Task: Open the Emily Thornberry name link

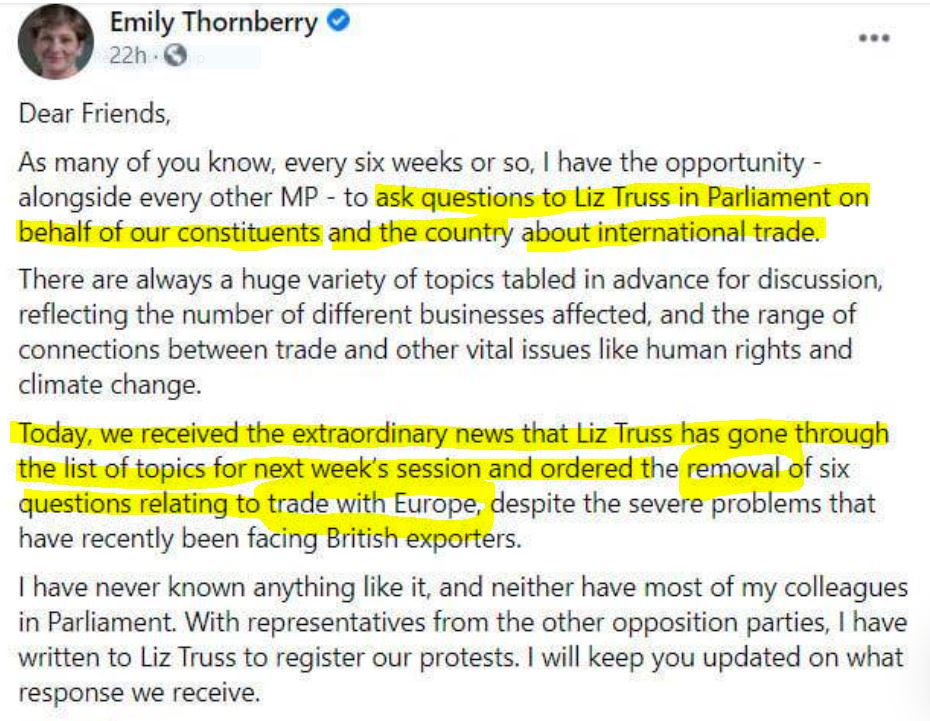Action: [x=214, y=23]
